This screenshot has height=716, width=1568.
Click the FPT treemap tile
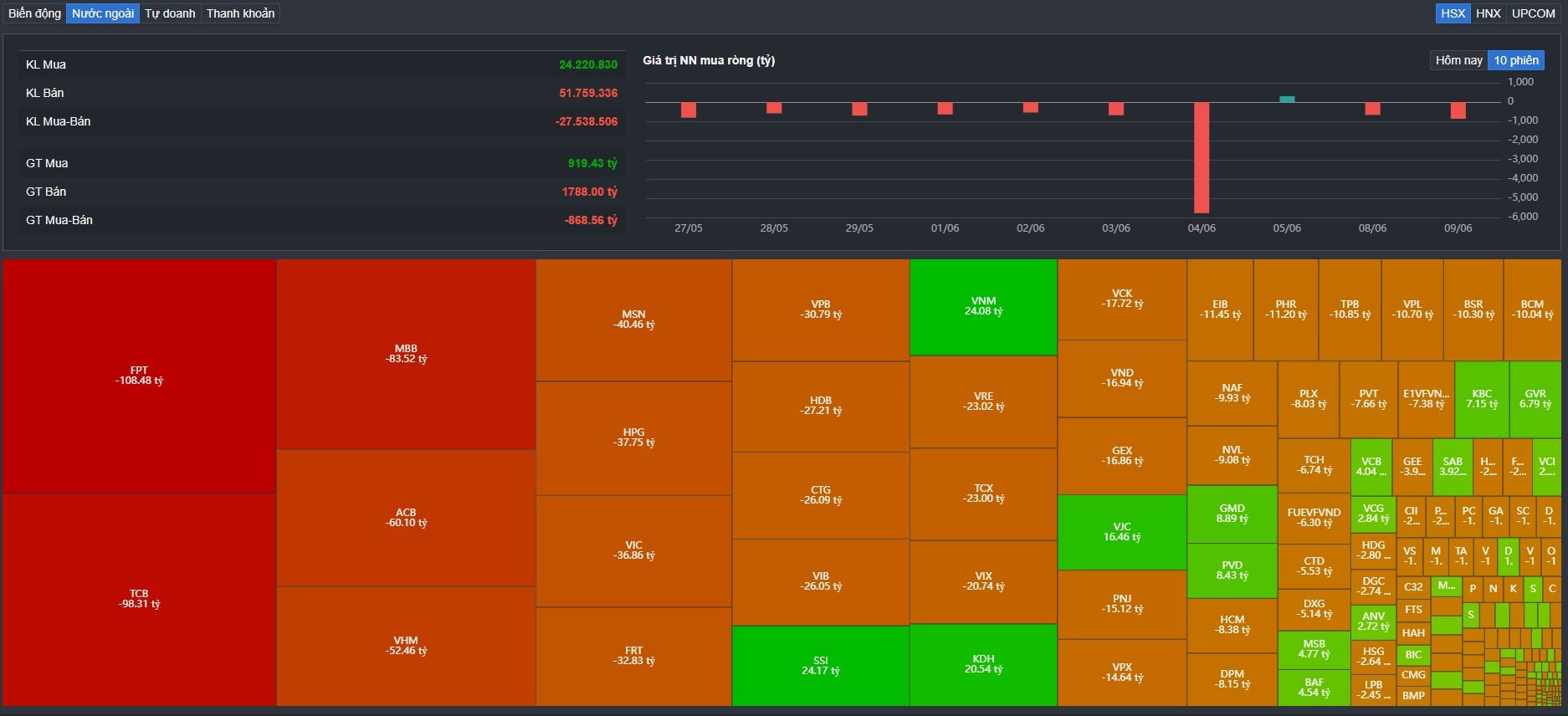pos(139,376)
